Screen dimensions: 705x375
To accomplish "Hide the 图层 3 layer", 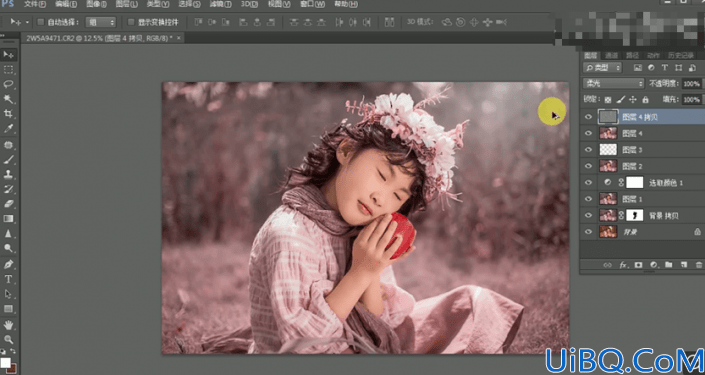I will [588, 150].
